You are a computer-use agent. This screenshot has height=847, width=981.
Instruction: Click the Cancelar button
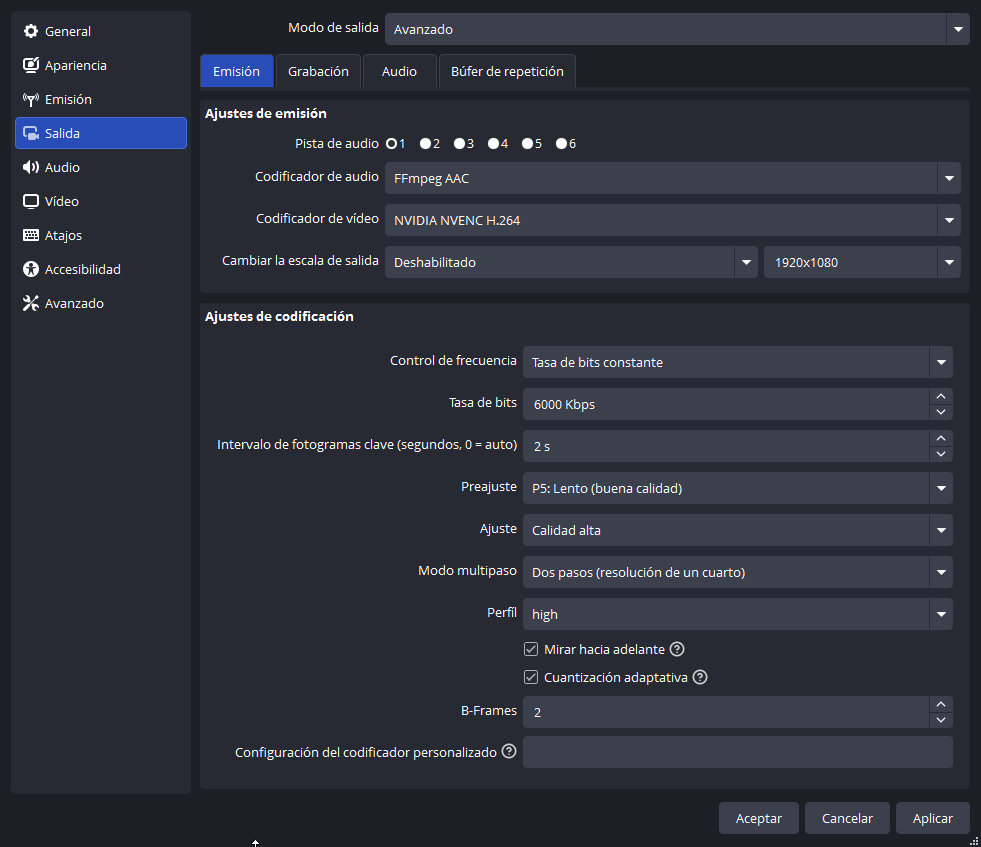point(847,818)
